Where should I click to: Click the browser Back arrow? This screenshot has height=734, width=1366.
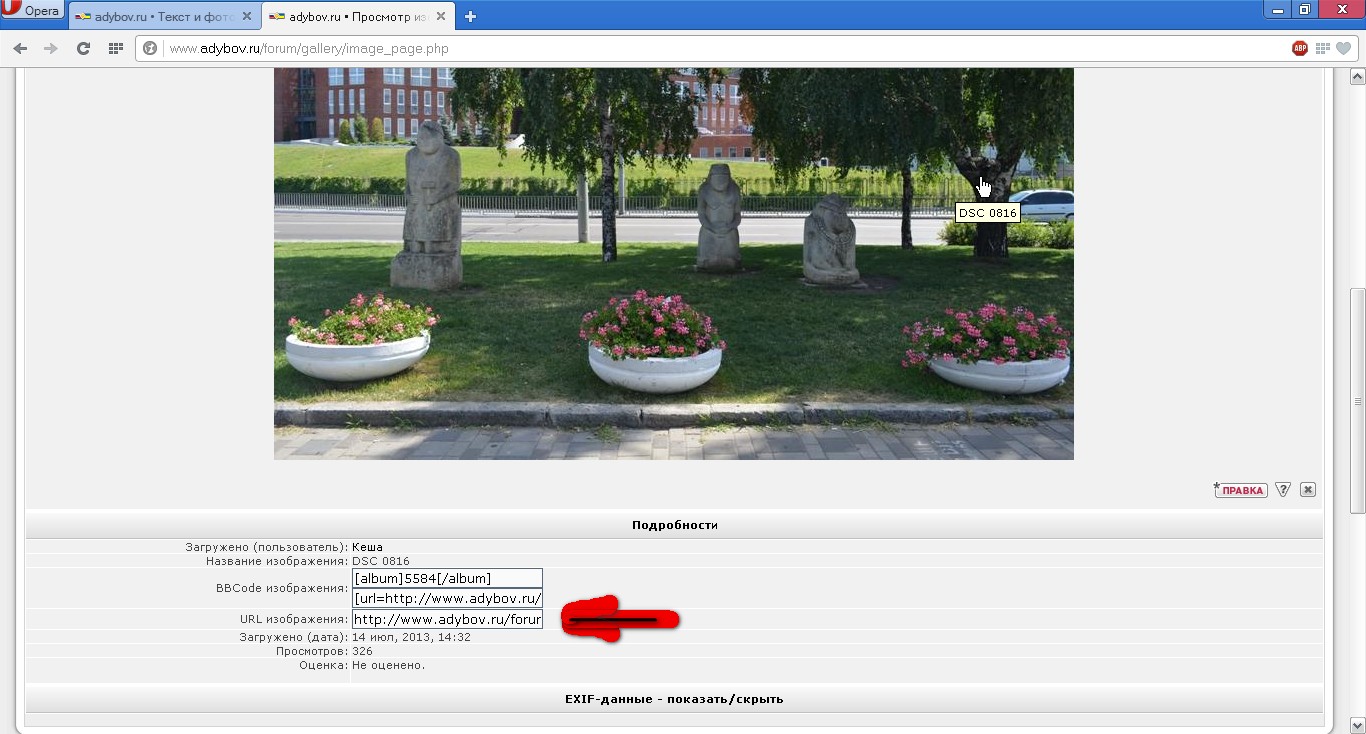[x=20, y=48]
